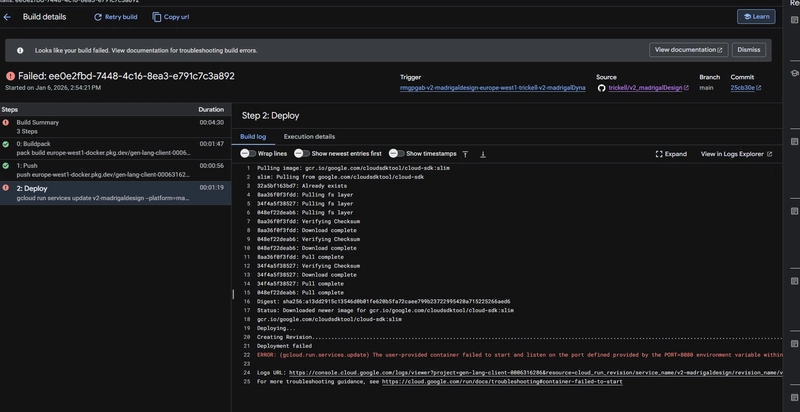Open commit 25cb30e
This screenshot has height=412, width=800.
742,88
